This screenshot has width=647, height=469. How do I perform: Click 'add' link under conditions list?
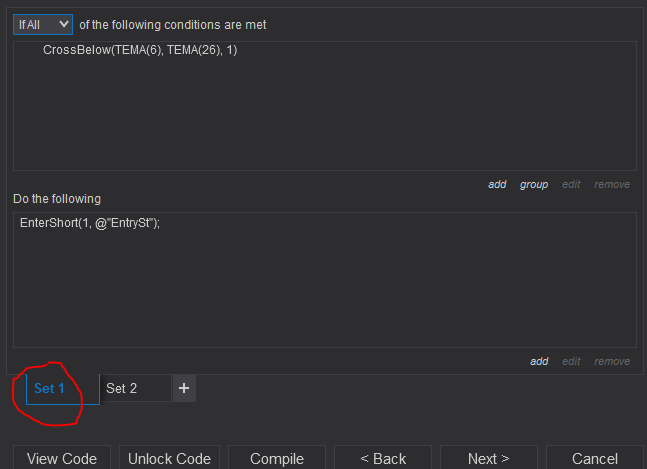coord(497,184)
